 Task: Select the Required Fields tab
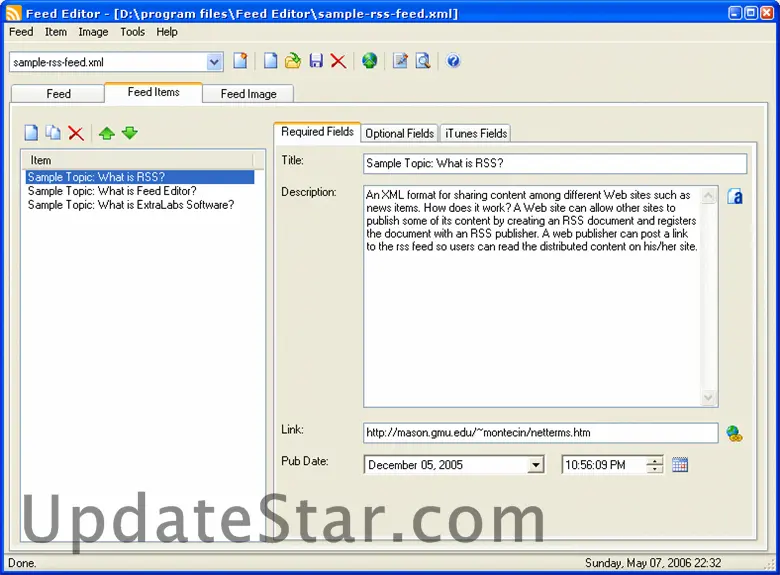(x=317, y=132)
